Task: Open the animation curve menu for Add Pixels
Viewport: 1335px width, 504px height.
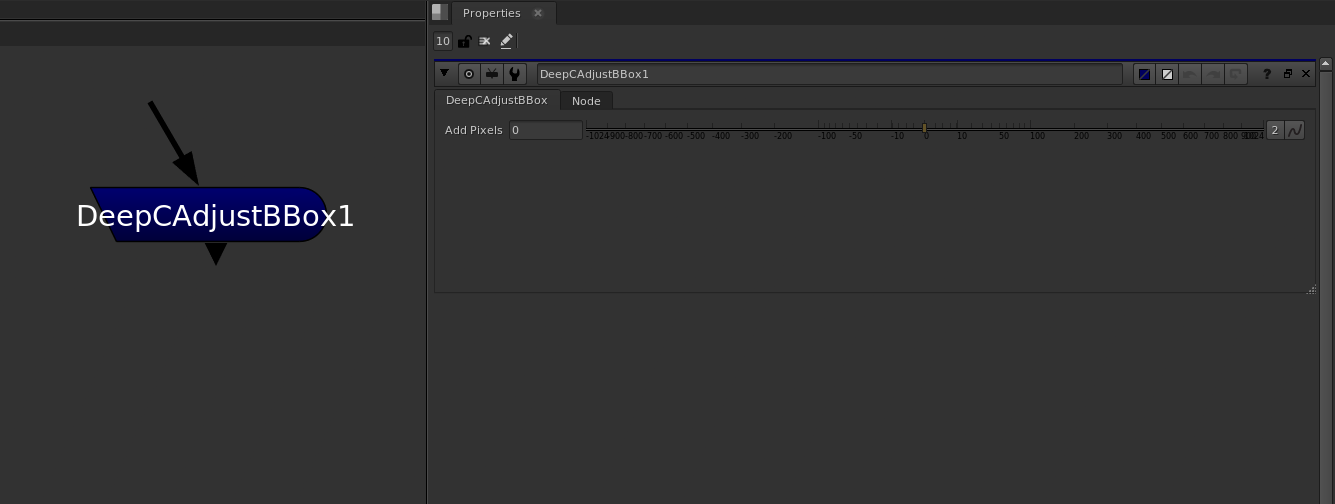Action: click(1295, 130)
